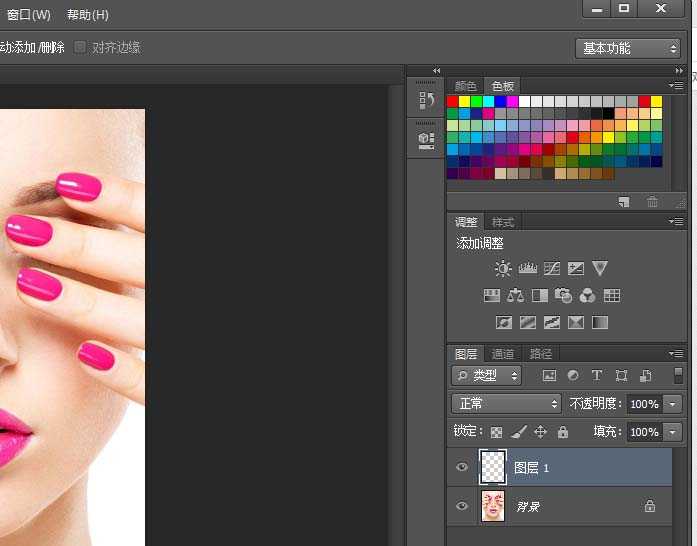Open the 帮助(H) menu

(88, 15)
